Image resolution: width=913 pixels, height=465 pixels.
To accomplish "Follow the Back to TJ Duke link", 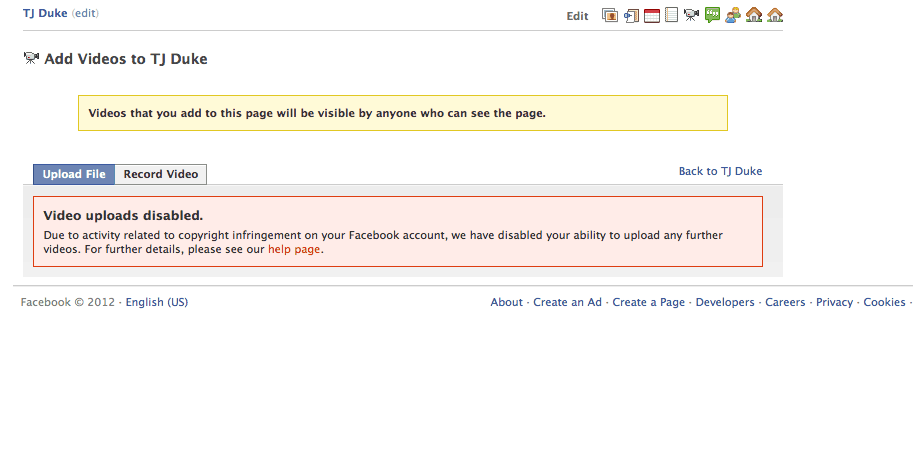I will tap(720, 171).
